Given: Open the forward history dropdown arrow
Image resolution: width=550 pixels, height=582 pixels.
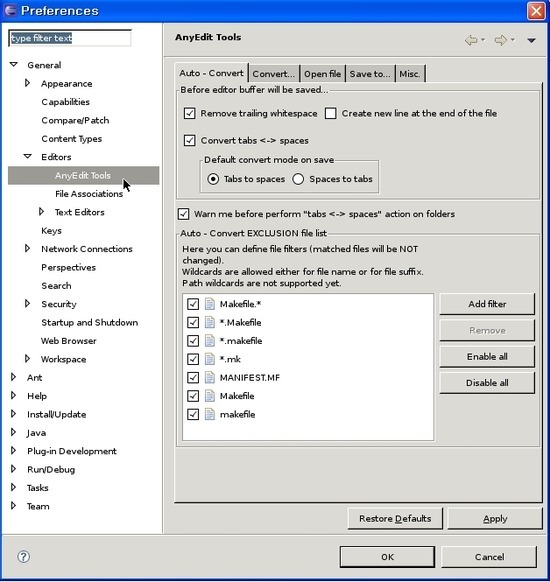Looking at the screenshot, I should [x=513, y=39].
